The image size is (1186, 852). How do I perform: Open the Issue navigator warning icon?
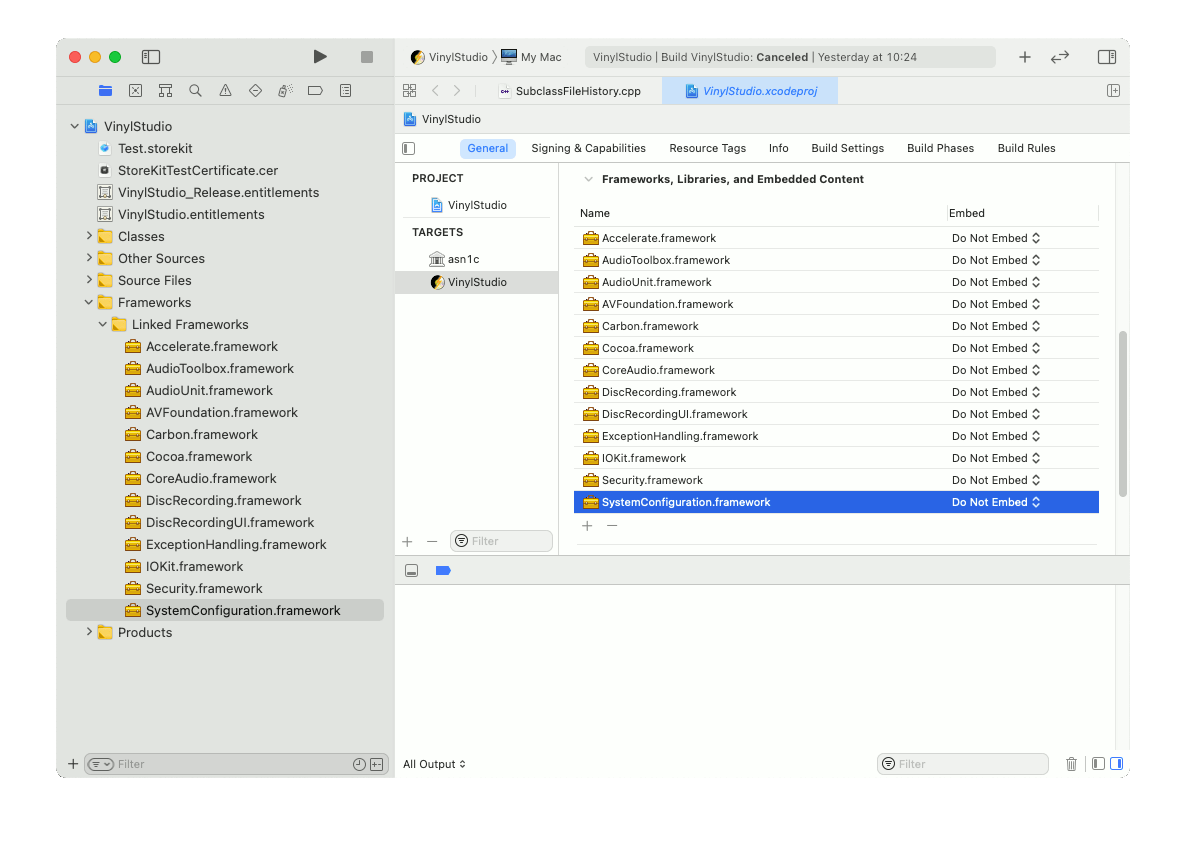[225, 91]
